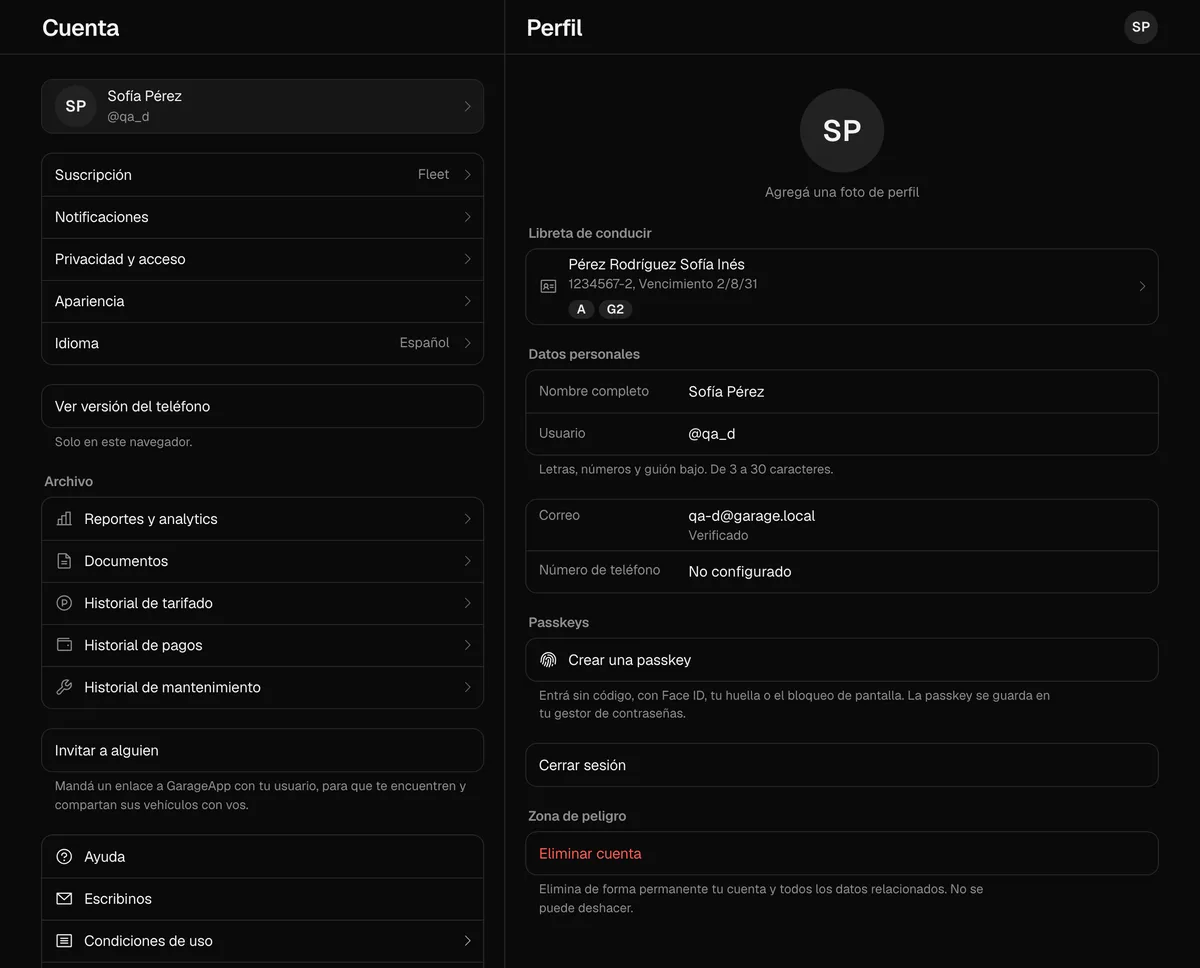
Task: Open the Notificaciones menu entry
Action: click(262, 217)
